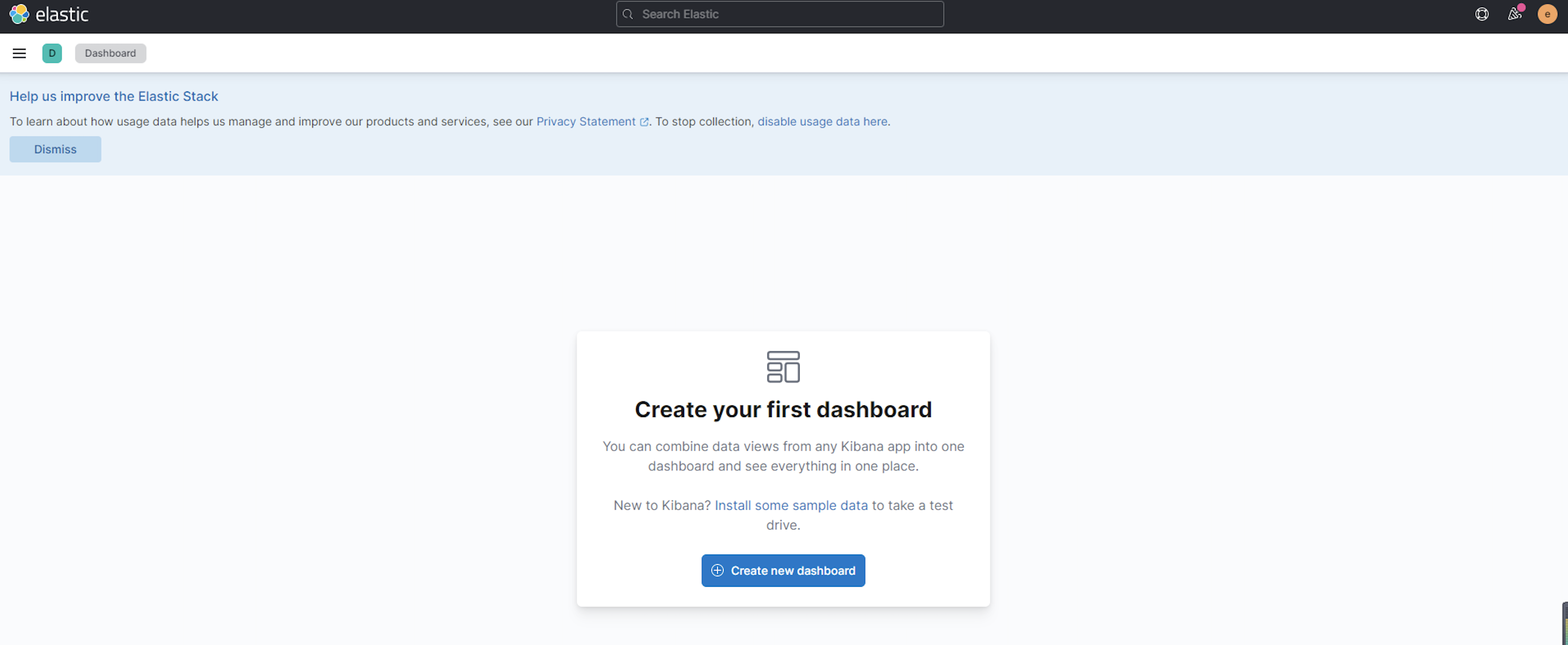Click the magnifier icon in search bar
The height and width of the screenshot is (645, 1568).
coord(628,14)
